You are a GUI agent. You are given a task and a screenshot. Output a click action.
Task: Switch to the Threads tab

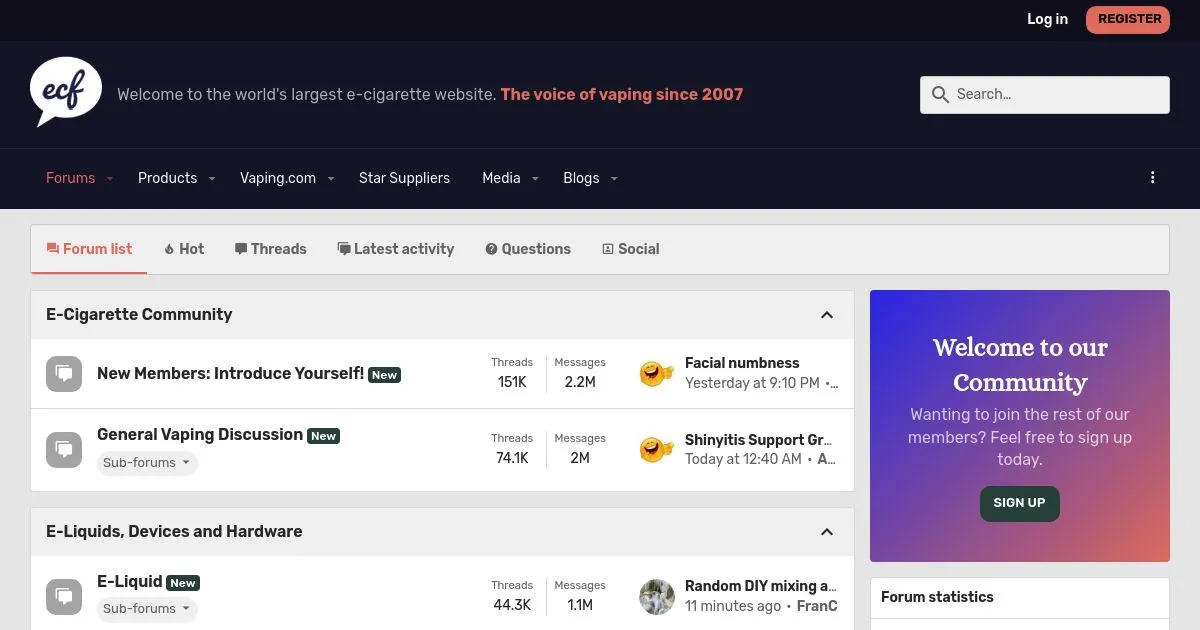pyautogui.click(x=271, y=249)
